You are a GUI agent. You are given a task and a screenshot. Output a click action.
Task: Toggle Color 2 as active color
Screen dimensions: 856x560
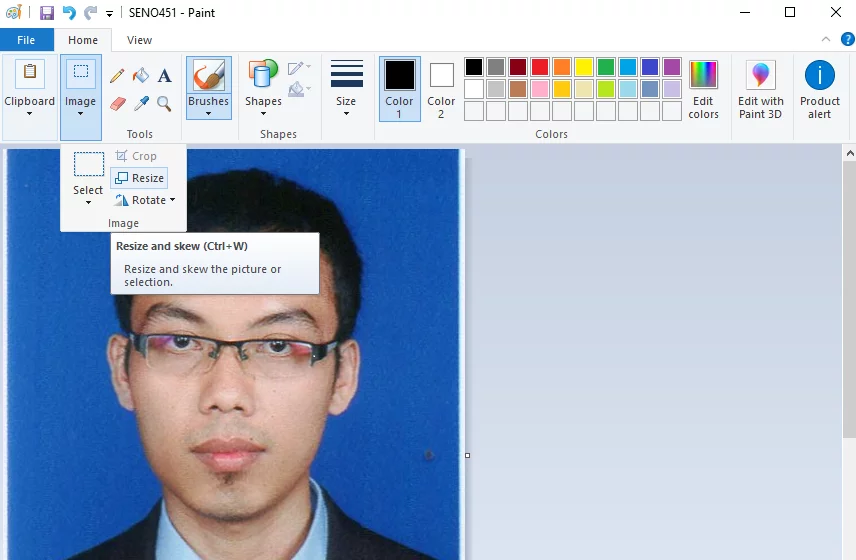click(441, 88)
